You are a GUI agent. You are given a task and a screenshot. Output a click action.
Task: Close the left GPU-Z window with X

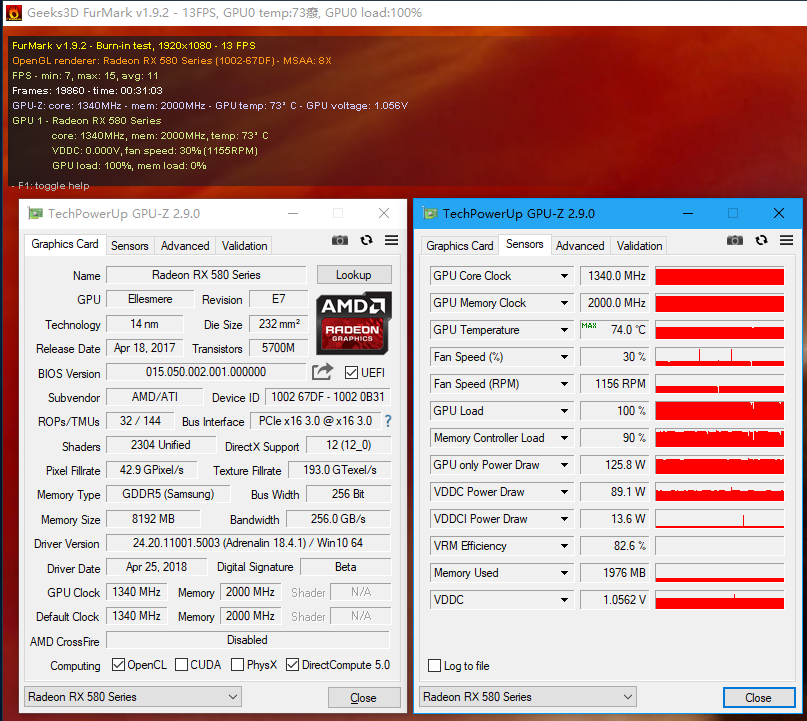point(384,213)
